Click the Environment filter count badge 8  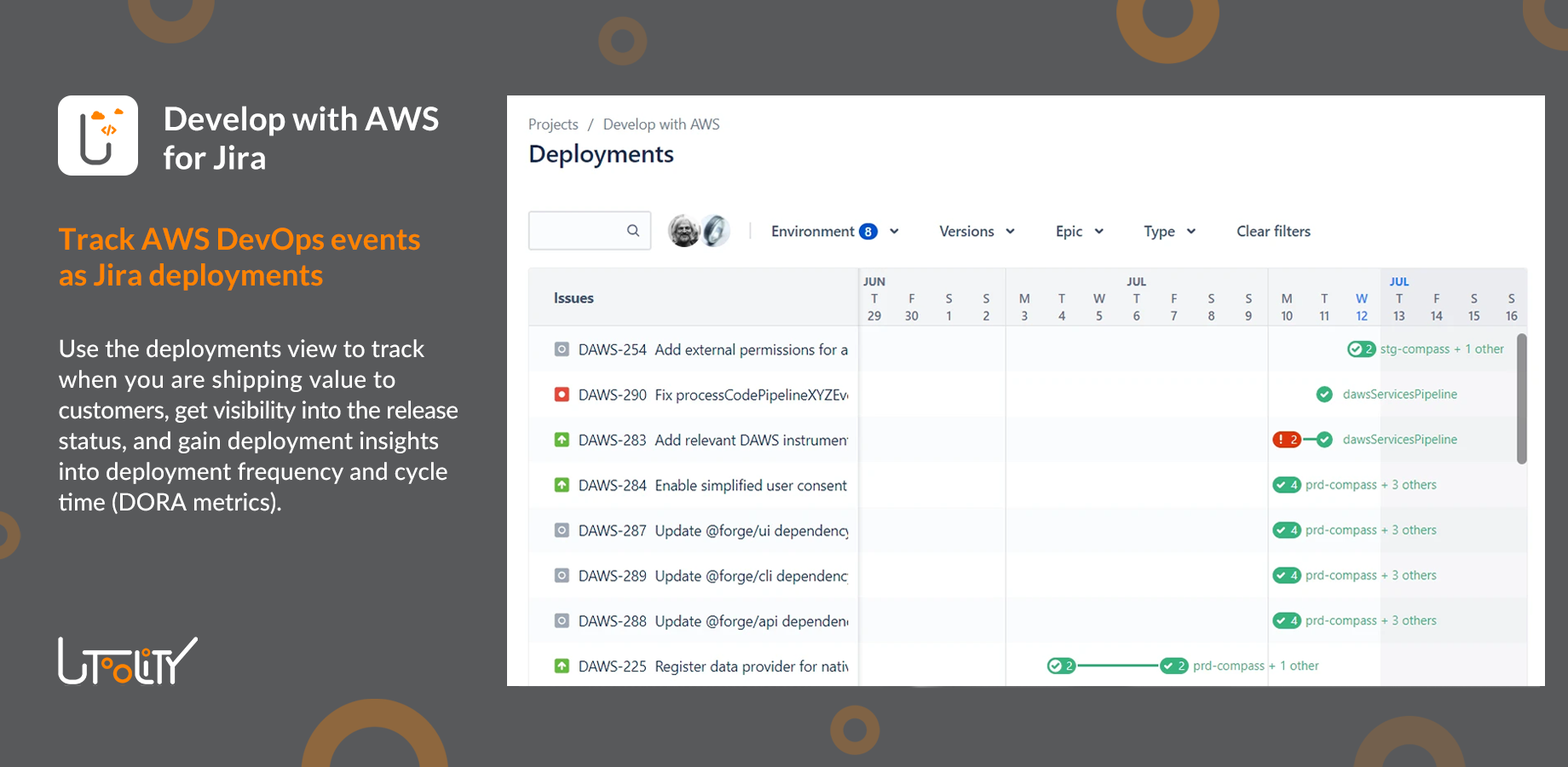[x=868, y=231]
